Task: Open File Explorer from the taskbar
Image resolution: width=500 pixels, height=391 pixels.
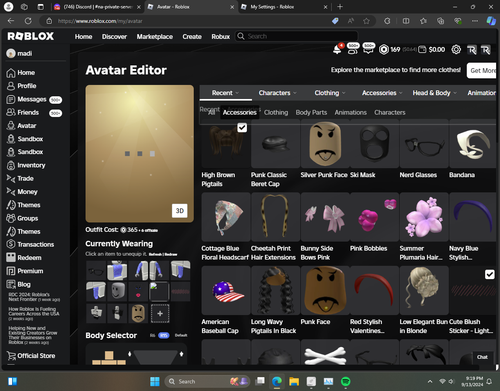Action: [x=294, y=381]
